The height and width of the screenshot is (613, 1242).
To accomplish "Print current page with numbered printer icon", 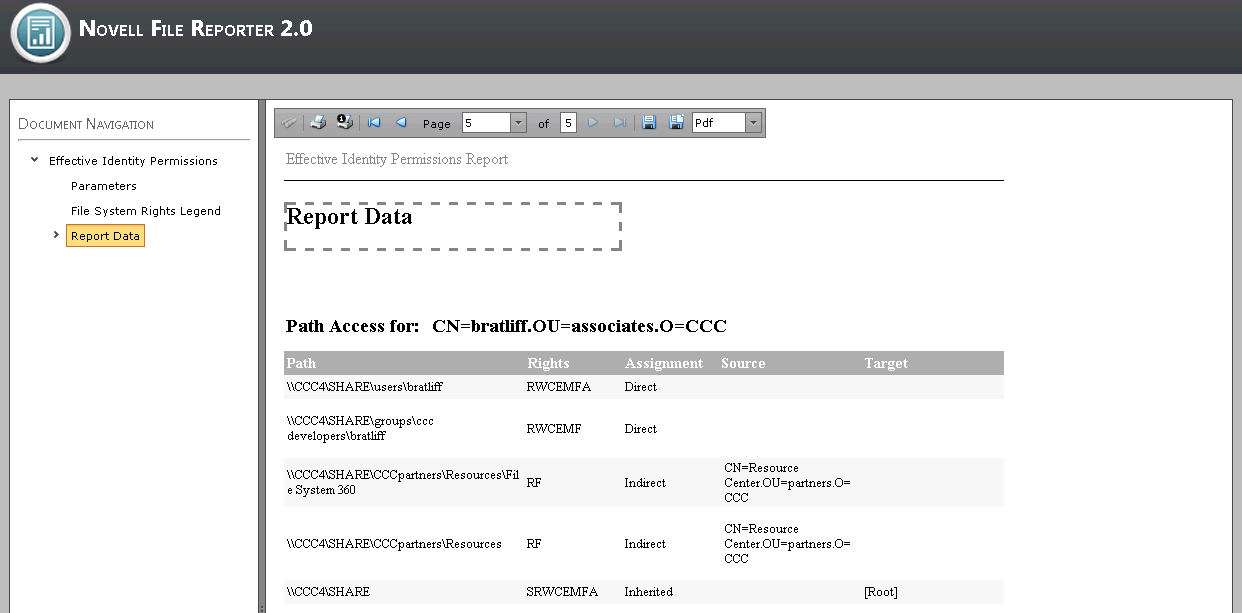I will [345, 122].
